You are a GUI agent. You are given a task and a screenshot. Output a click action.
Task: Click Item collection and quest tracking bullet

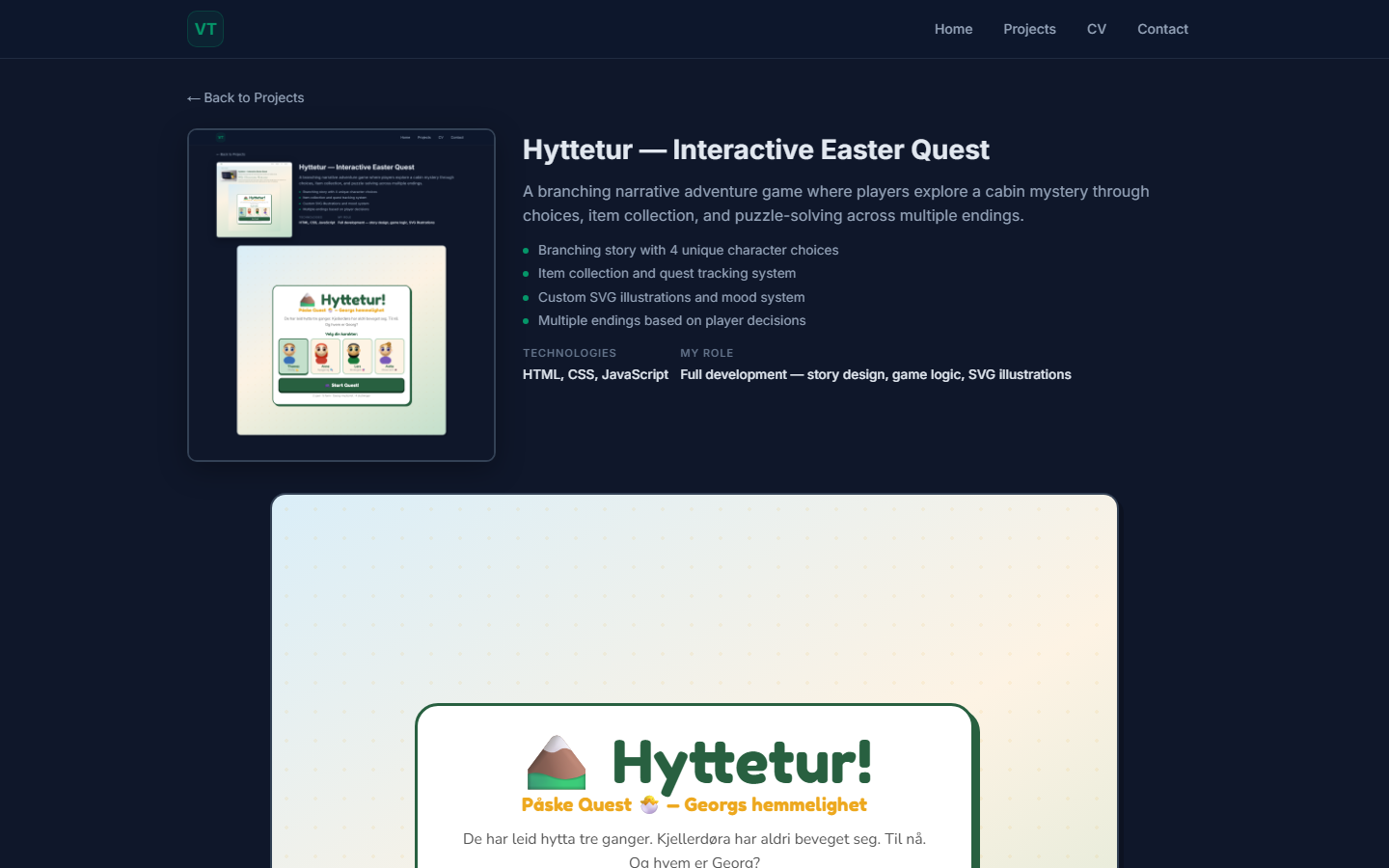[667, 273]
